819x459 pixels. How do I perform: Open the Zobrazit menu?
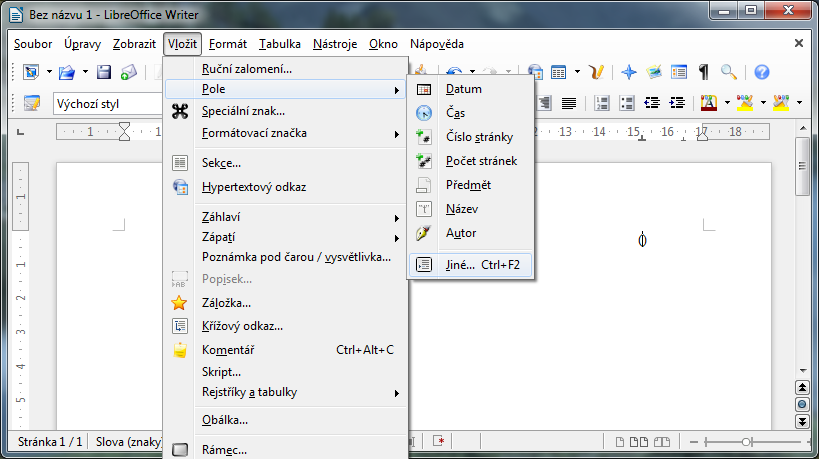click(x=134, y=44)
